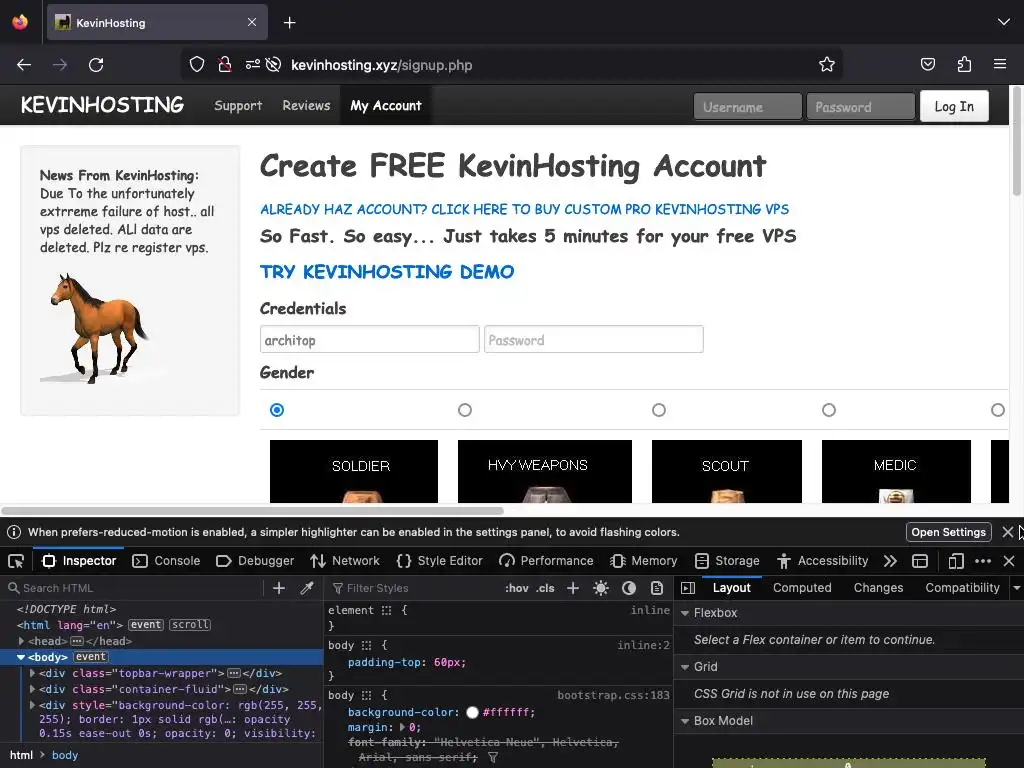The image size is (1024, 768).
Task: Open the #ffffff background-color swatch
Action: tap(472, 712)
